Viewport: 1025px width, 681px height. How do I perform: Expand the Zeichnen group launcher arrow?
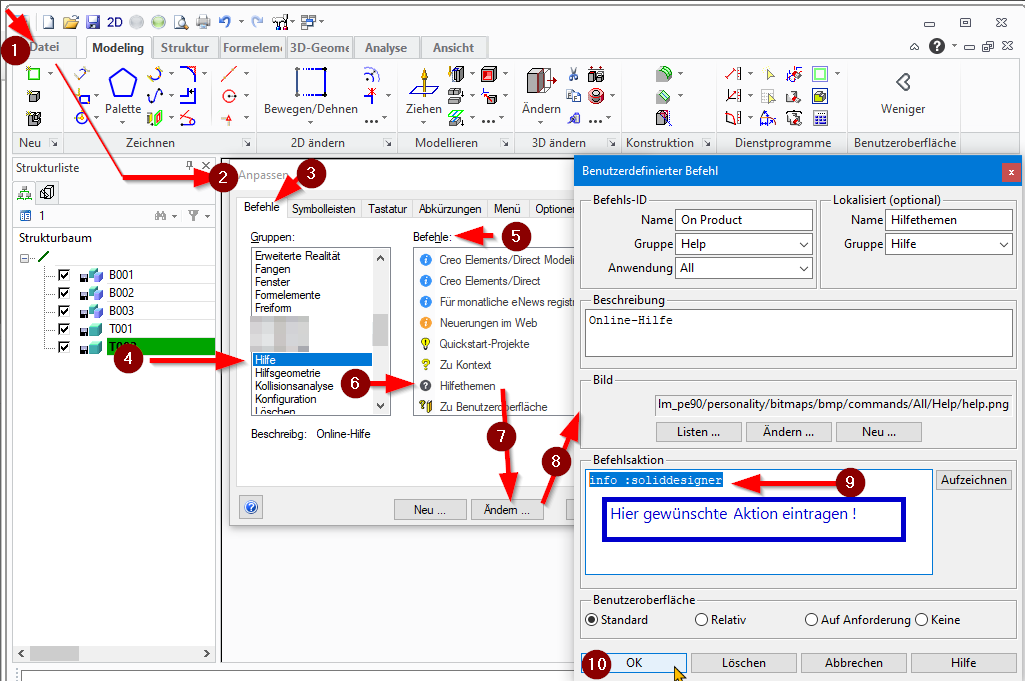pos(246,142)
